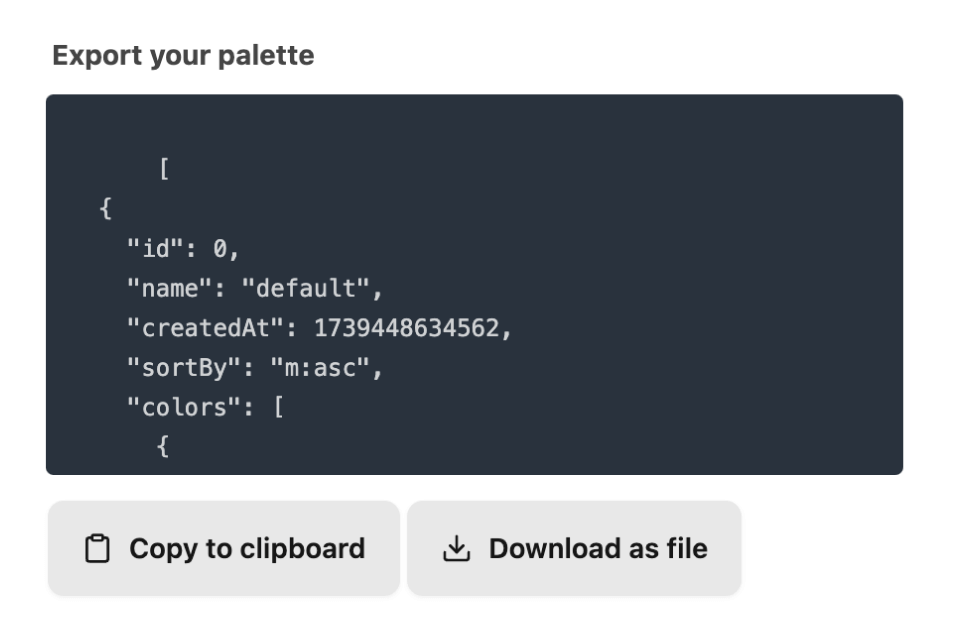
Task: Click the download arrow icon
Action: 457,548
